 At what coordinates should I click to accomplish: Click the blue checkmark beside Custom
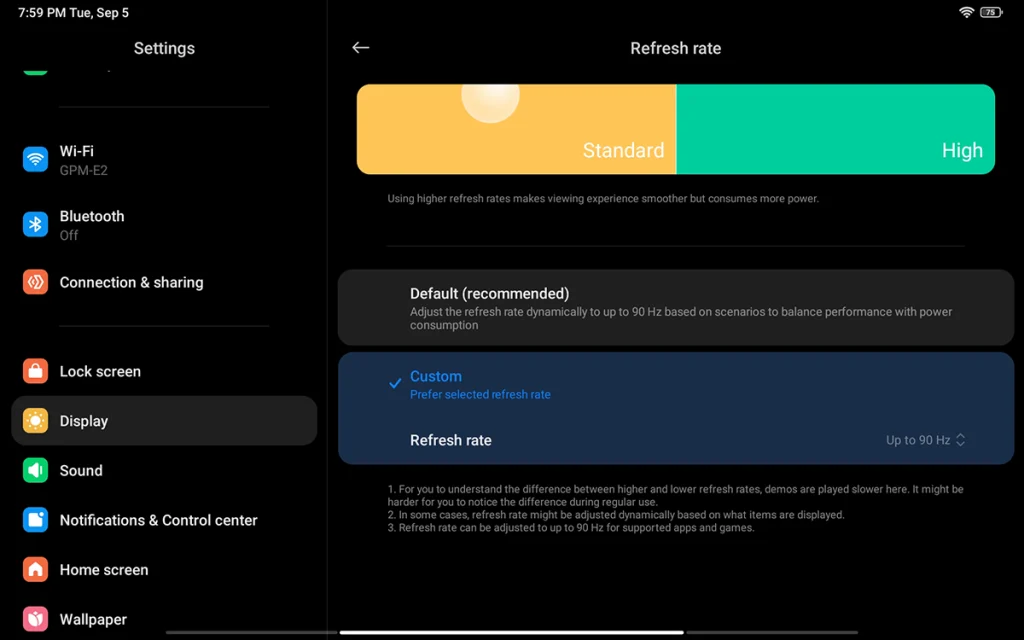(394, 383)
